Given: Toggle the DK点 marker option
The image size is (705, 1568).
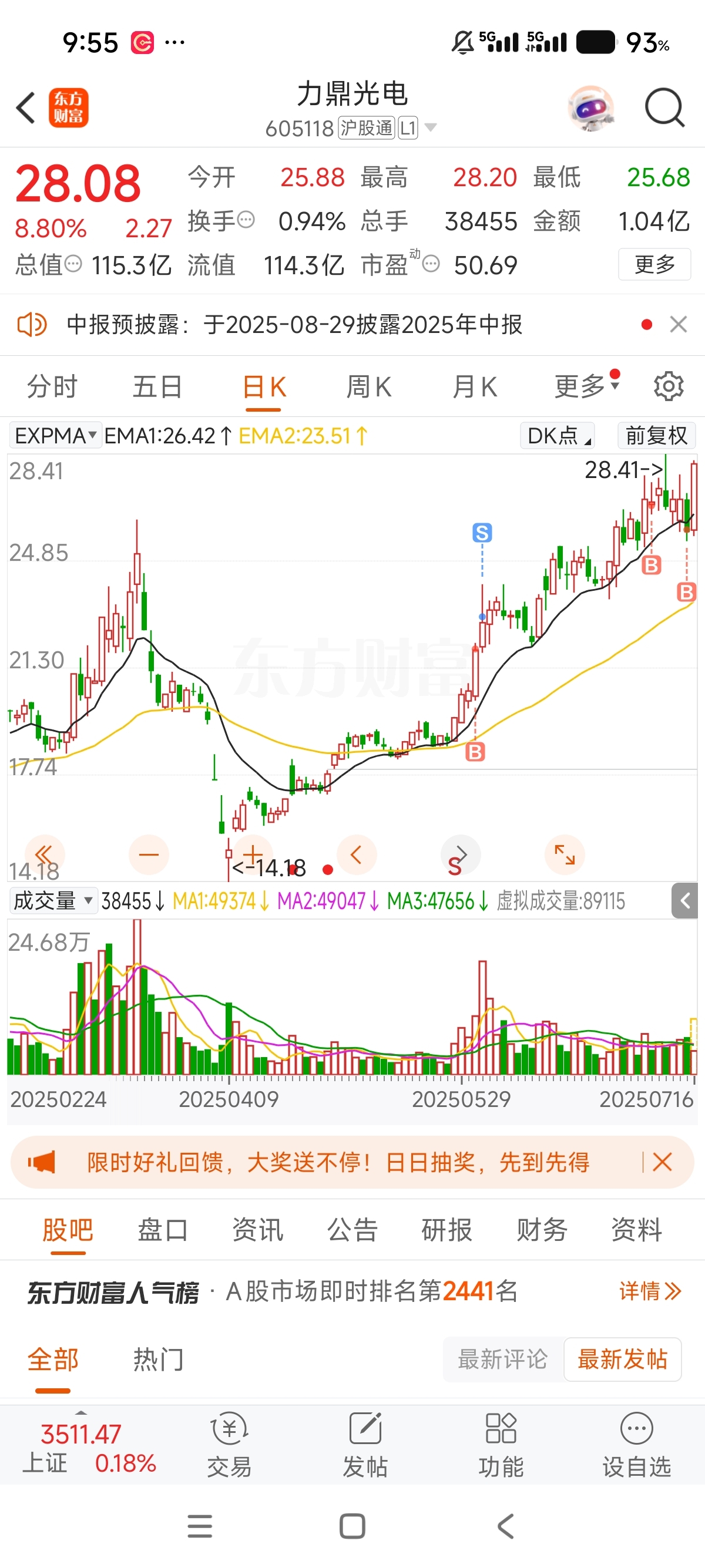Looking at the screenshot, I should pyautogui.click(x=558, y=435).
